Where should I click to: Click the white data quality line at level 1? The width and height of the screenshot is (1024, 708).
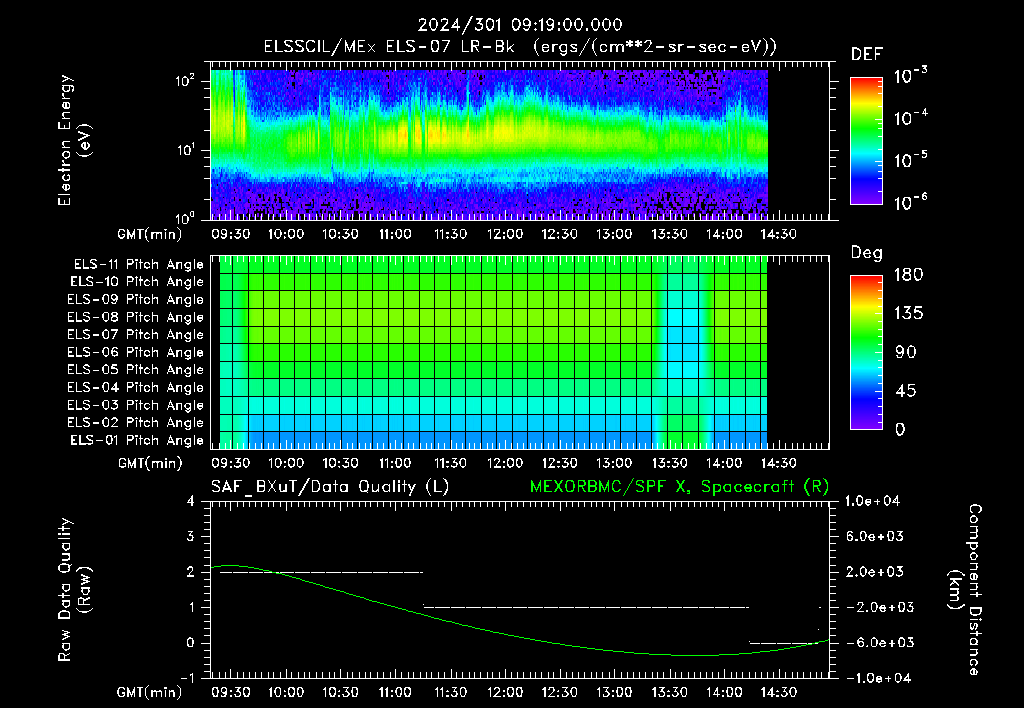586,607
